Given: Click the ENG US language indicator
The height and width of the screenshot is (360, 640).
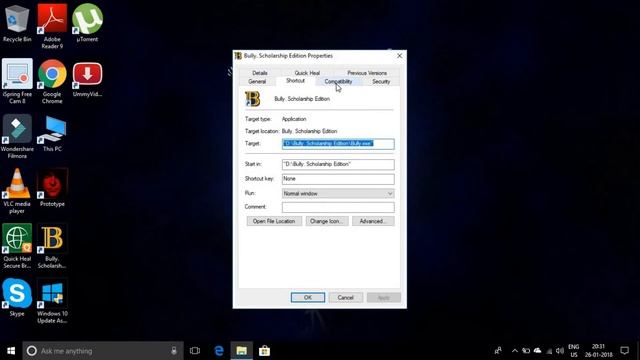Looking at the screenshot, I should (574, 351).
